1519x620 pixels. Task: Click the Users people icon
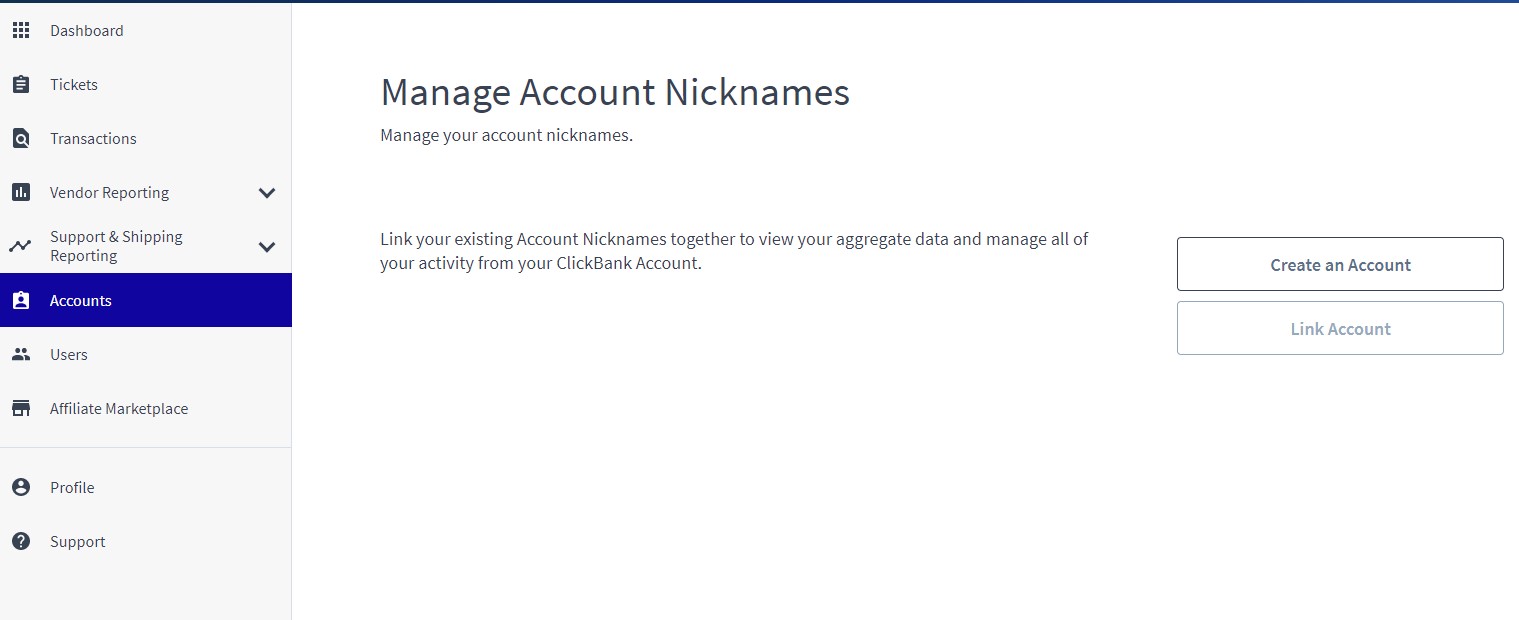(x=20, y=354)
